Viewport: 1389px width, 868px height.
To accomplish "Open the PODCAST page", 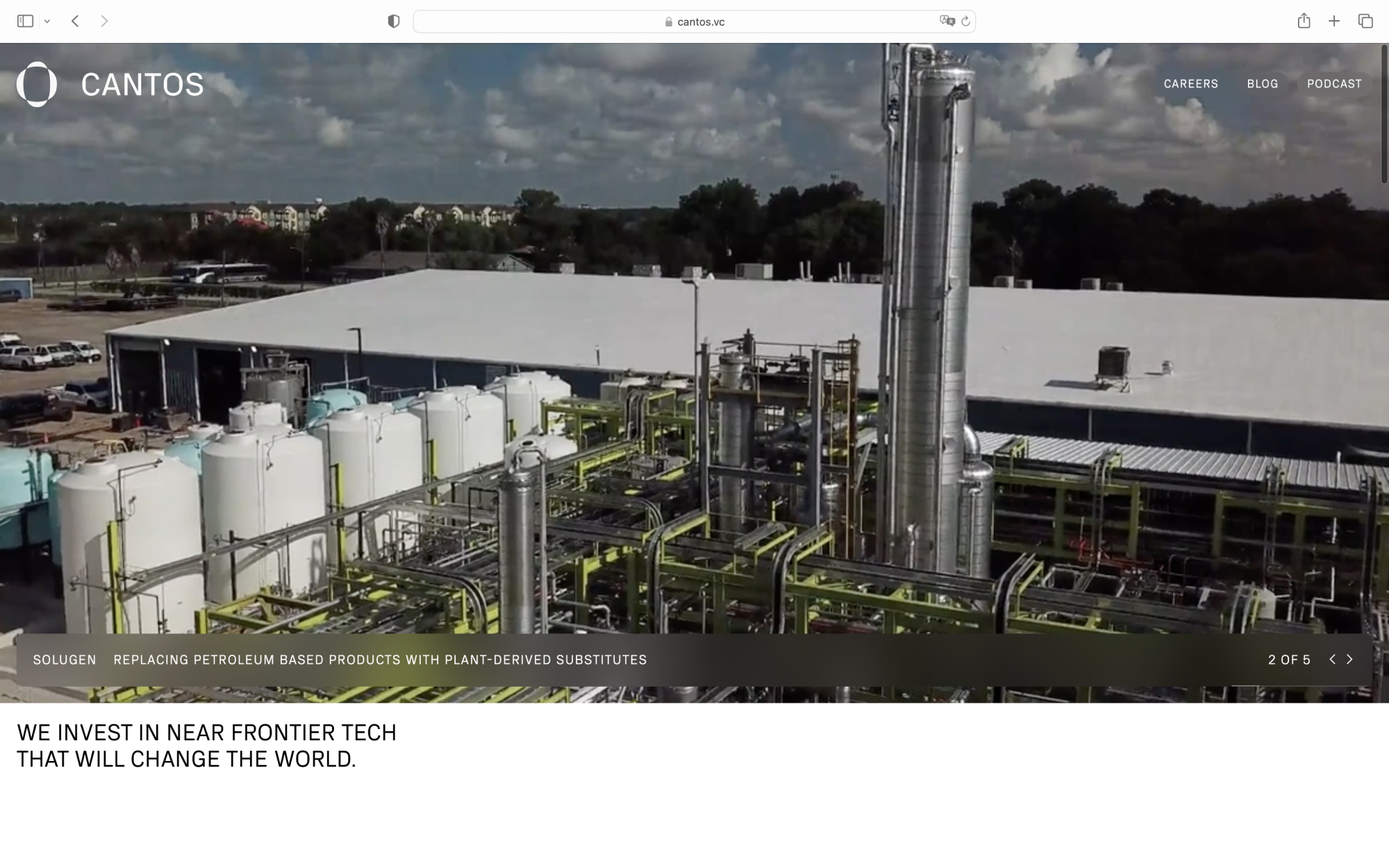I will click(1334, 84).
